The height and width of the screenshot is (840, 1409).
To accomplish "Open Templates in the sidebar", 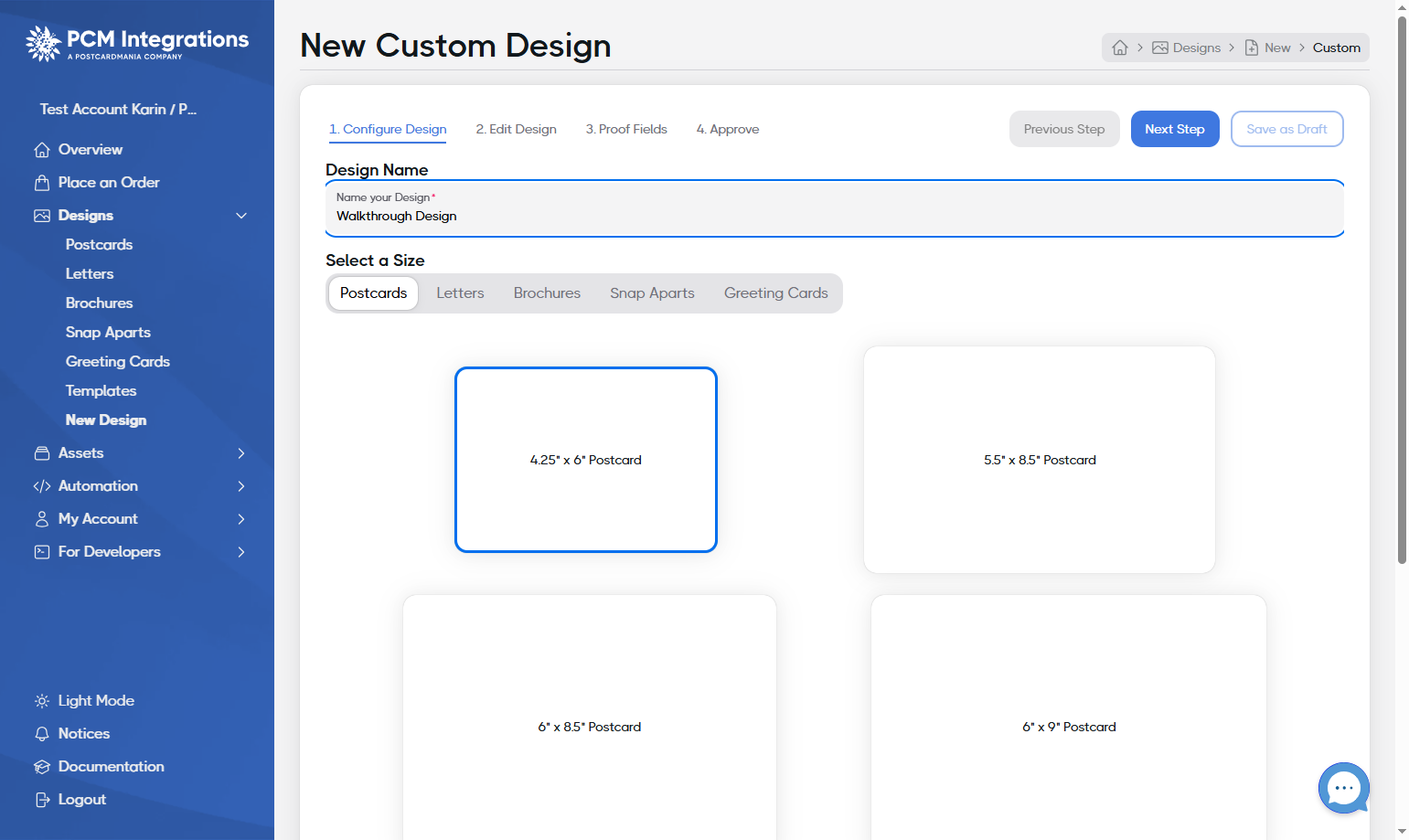I will click(x=101, y=391).
